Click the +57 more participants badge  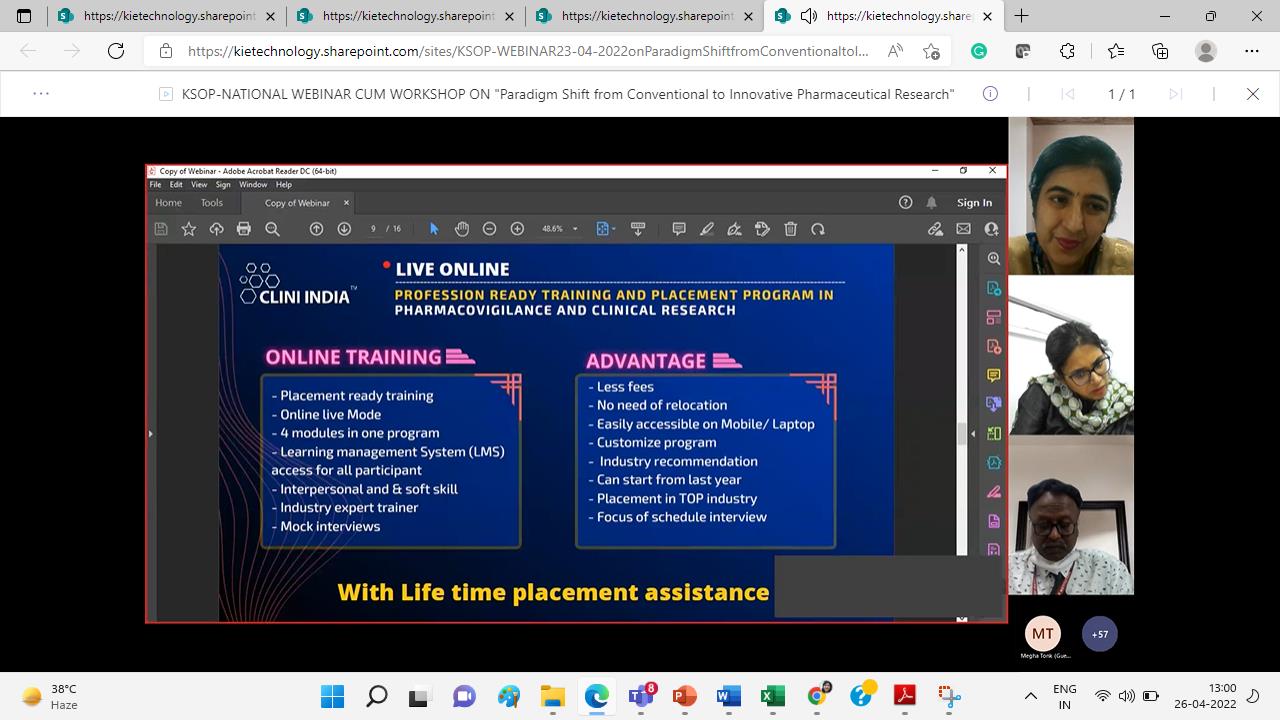pyautogui.click(x=1099, y=634)
